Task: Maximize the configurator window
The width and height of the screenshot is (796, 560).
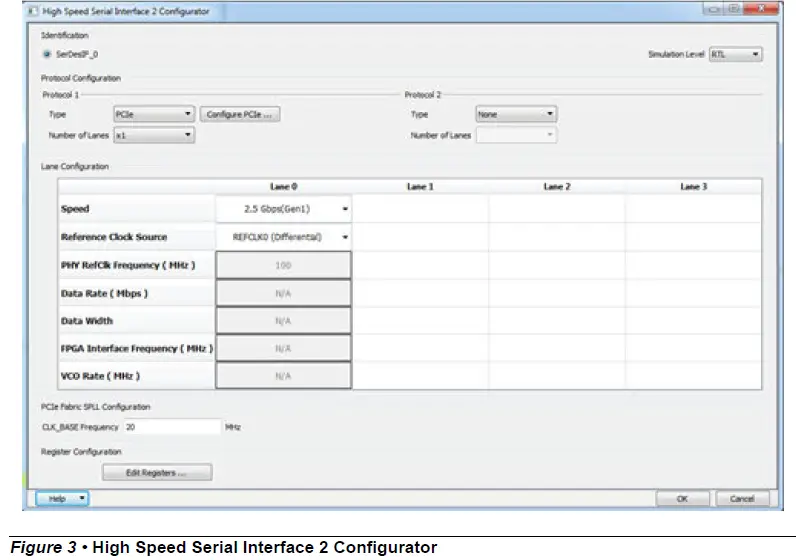Action: click(734, 9)
